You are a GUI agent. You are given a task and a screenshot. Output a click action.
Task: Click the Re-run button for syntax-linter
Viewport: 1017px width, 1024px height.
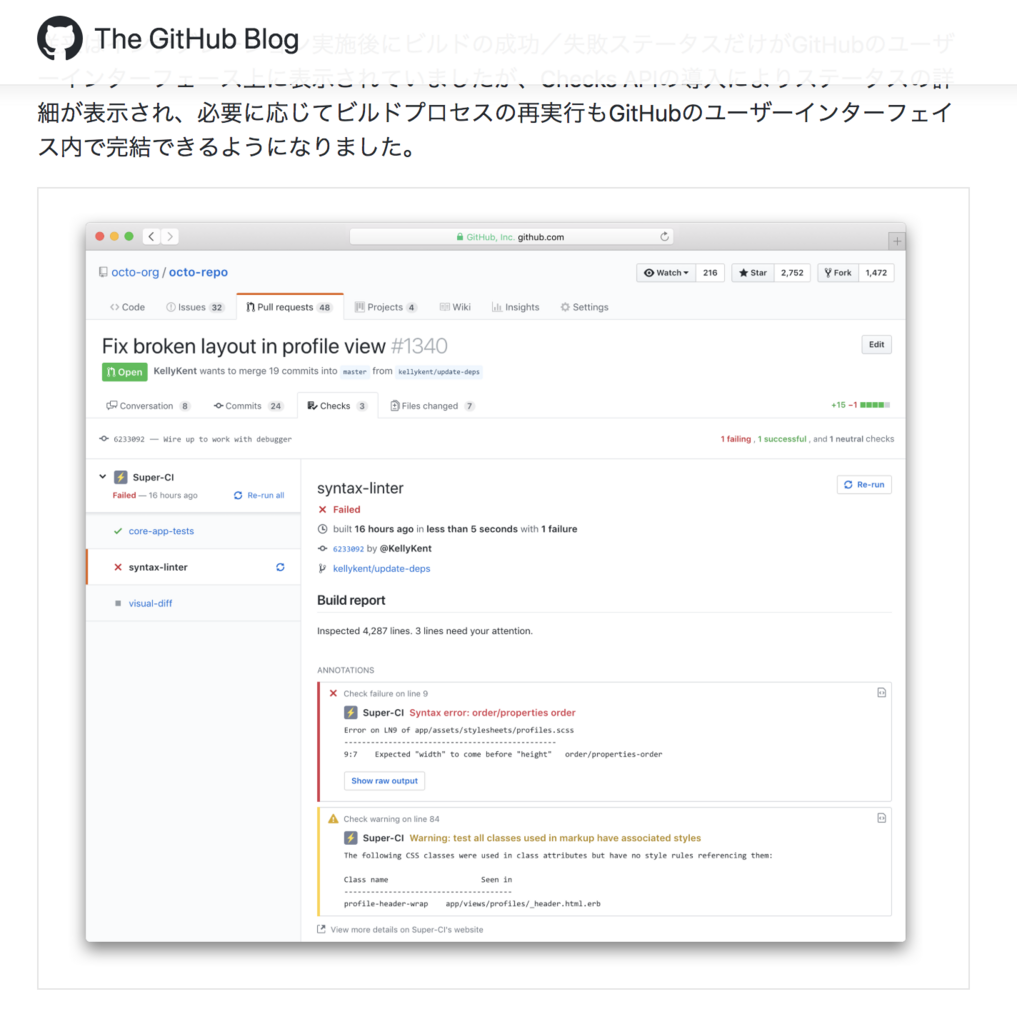864,485
